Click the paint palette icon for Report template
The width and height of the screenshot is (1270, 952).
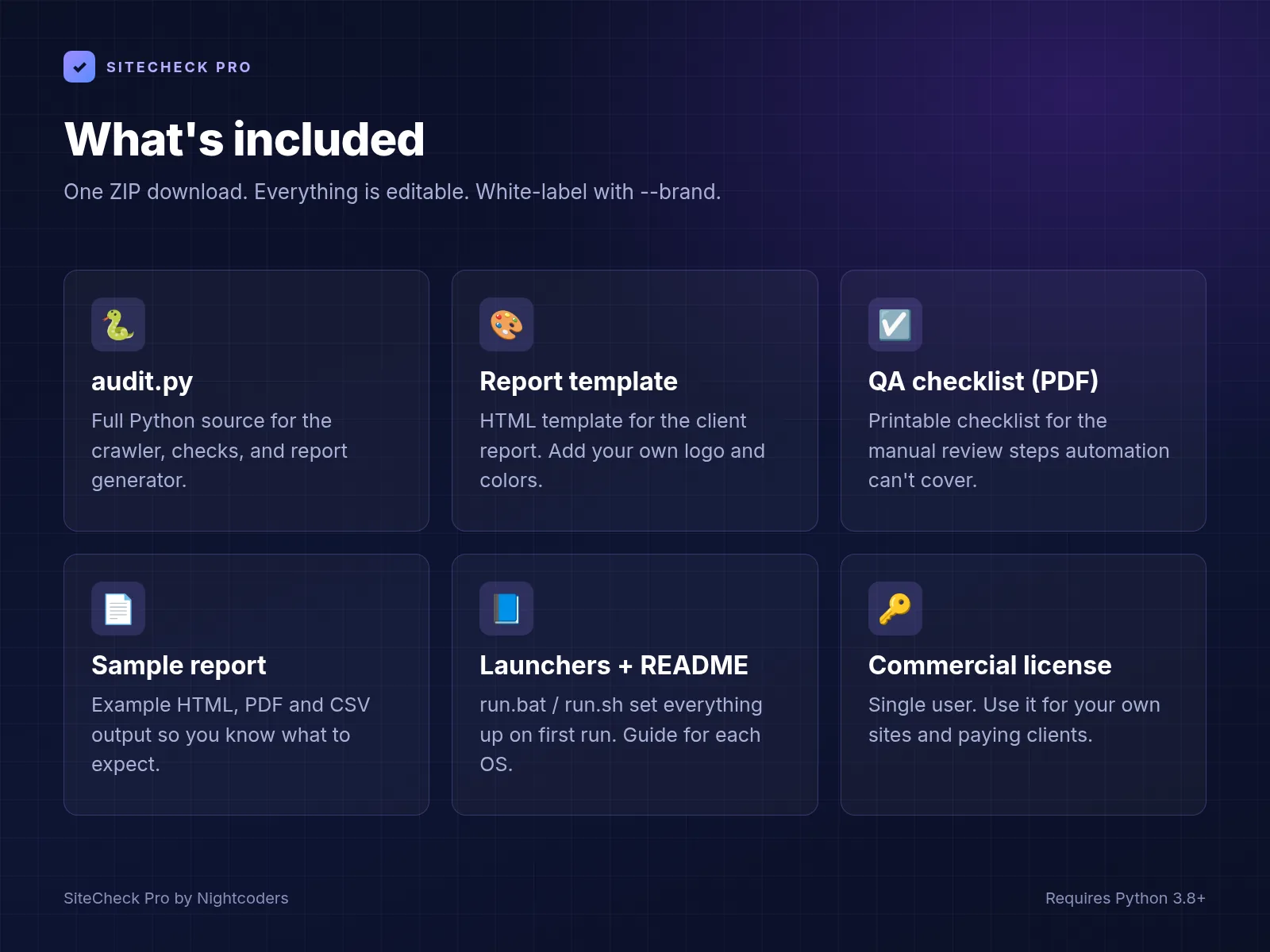[506, 324]
